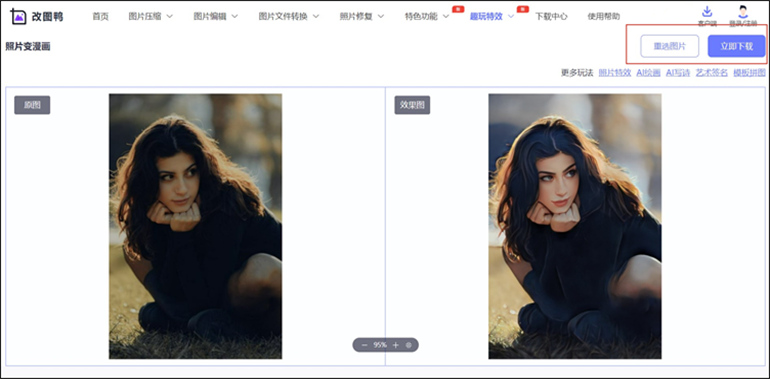Open the 照片修复 menu
The width and height of the screenshot is (770, 379).
tap(362, 17)
